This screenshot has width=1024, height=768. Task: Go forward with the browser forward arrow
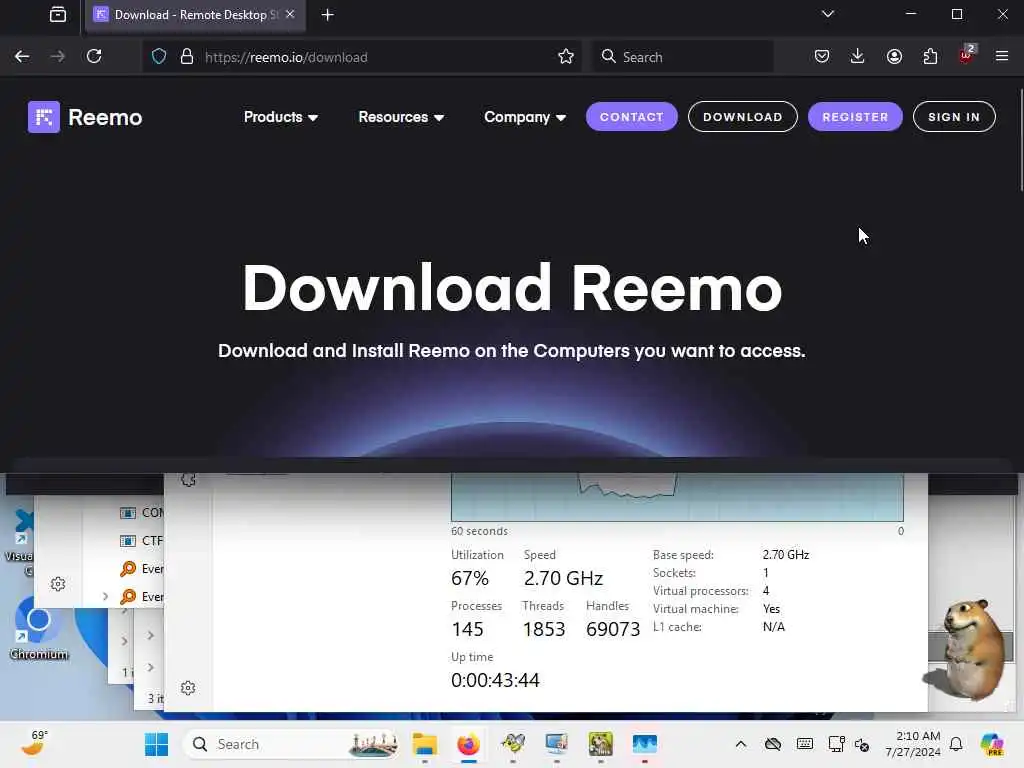[x=57, y=57]
